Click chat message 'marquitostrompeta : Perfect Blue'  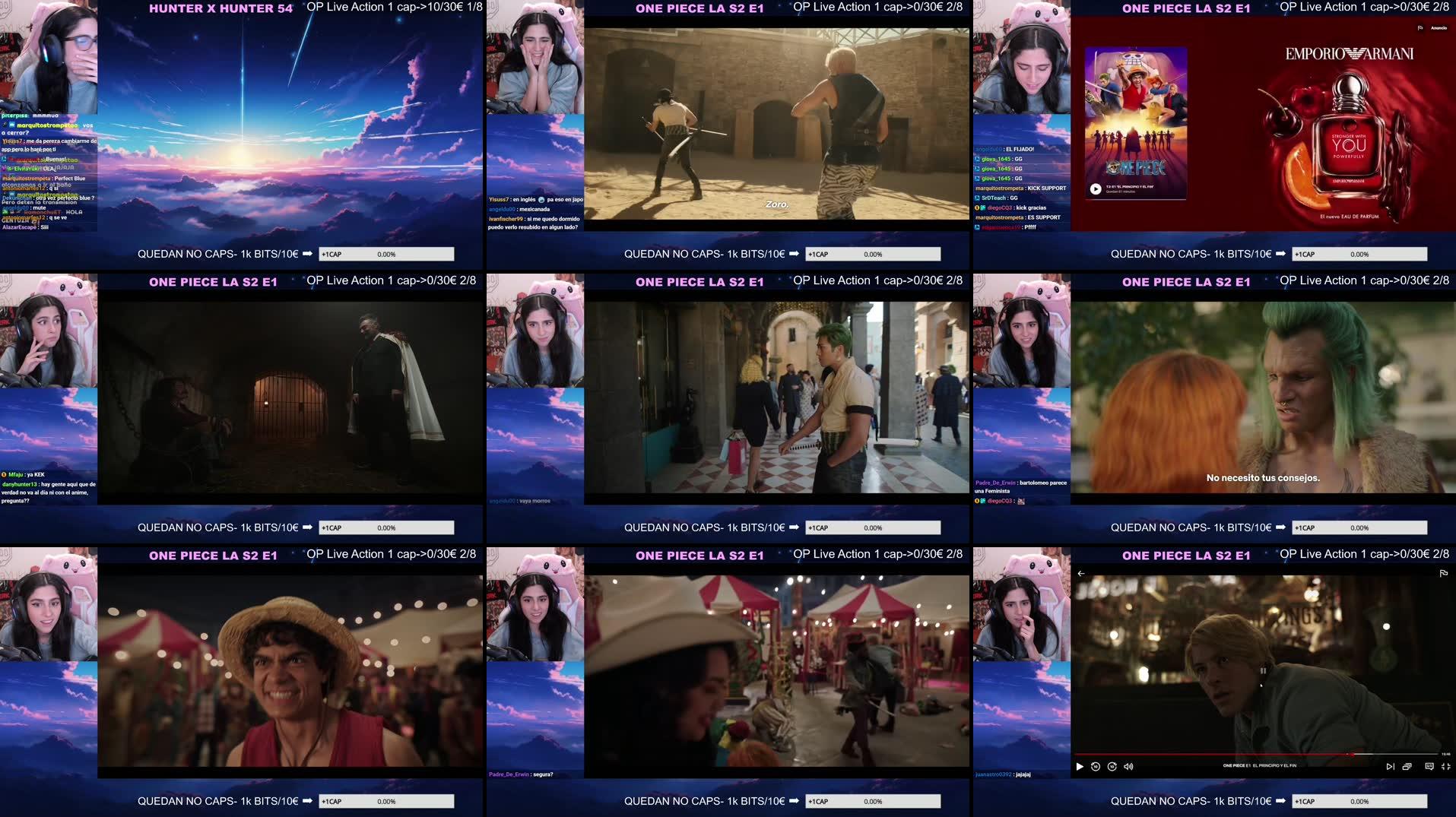pos(43,179)
